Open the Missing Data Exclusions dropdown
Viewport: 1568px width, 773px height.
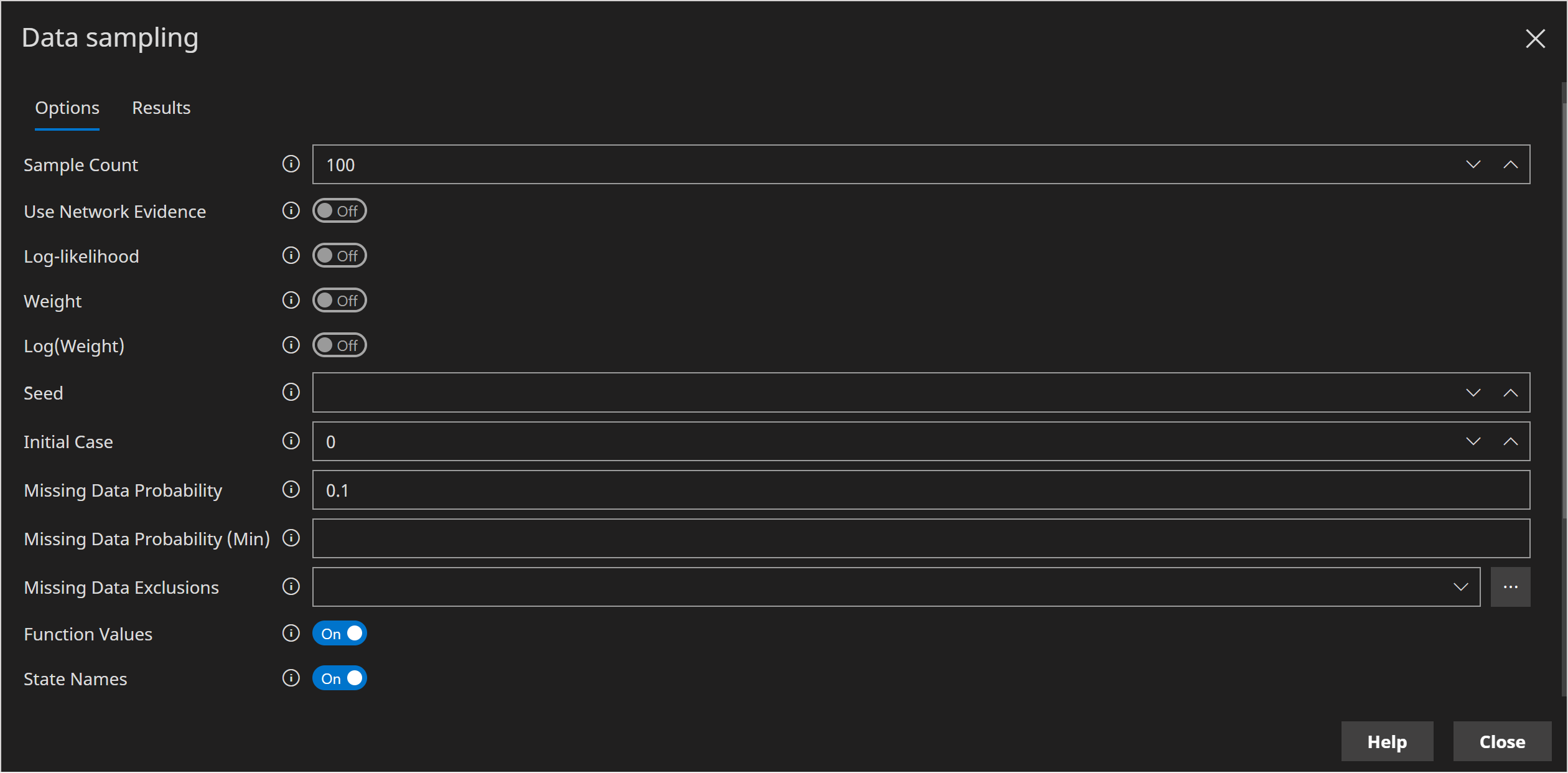[x=1461, y=586]
